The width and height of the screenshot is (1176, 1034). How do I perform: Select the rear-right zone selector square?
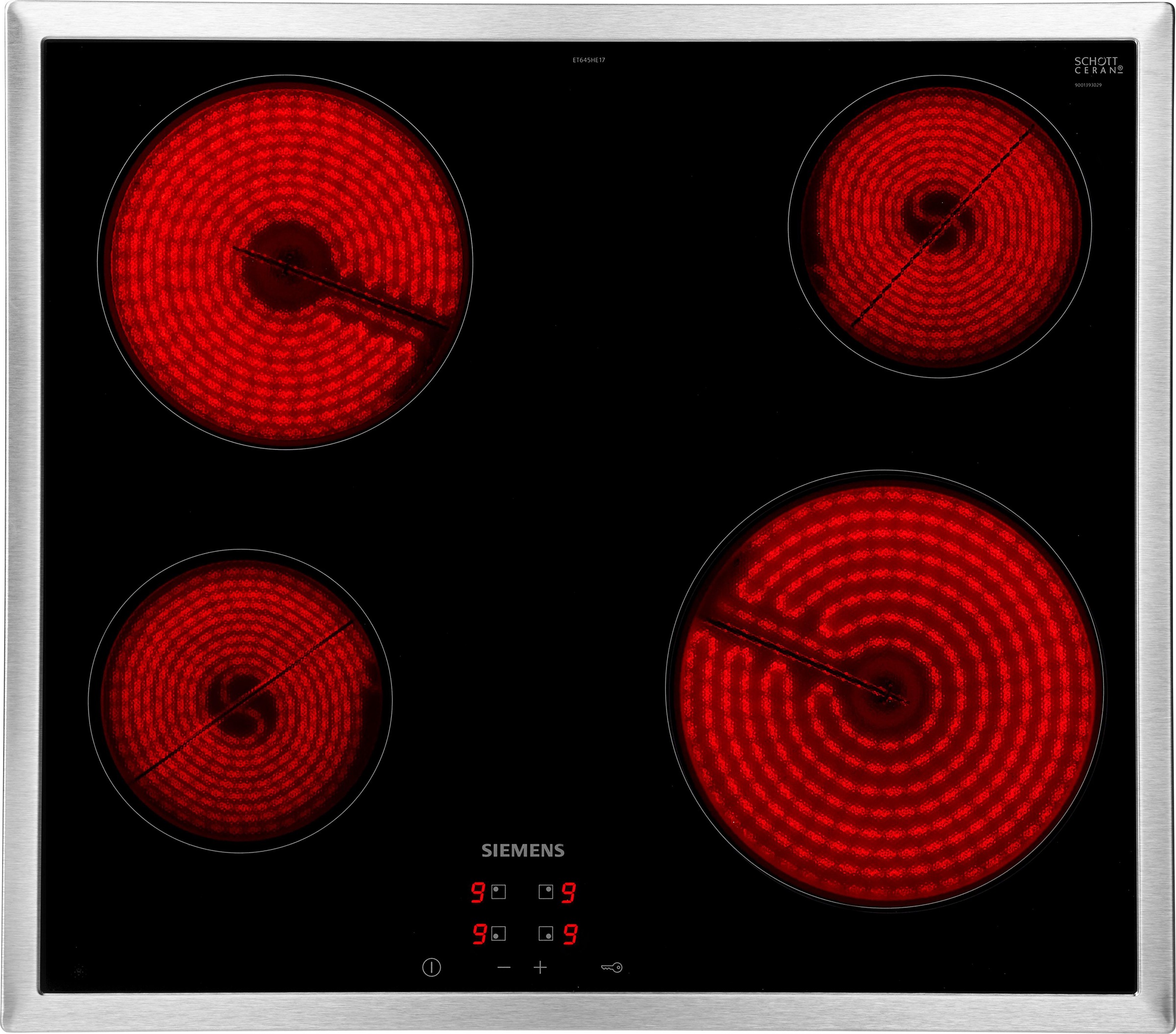[545, 892]
